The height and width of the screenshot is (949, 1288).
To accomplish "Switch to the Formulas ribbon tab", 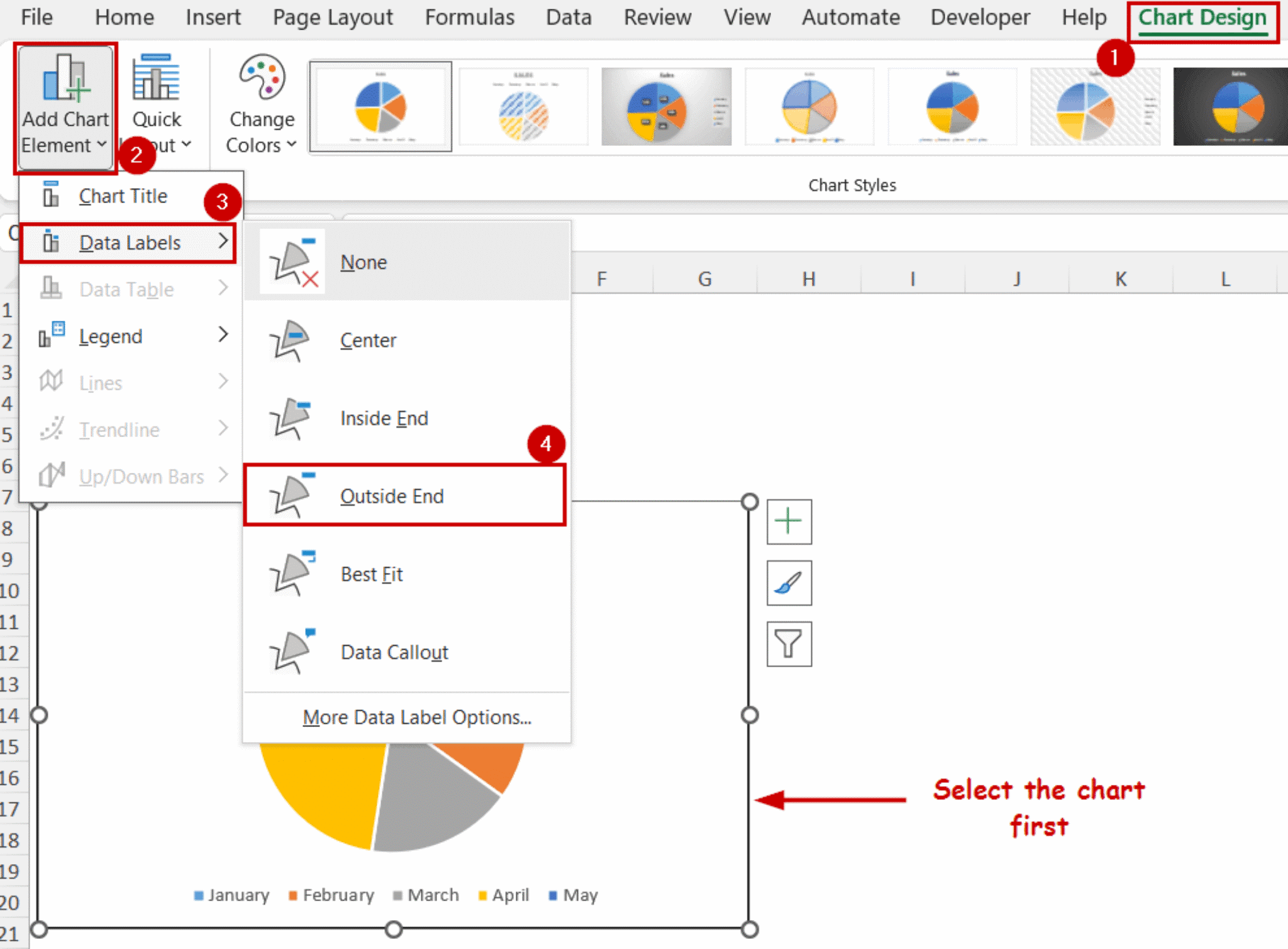I will point(469,17).
